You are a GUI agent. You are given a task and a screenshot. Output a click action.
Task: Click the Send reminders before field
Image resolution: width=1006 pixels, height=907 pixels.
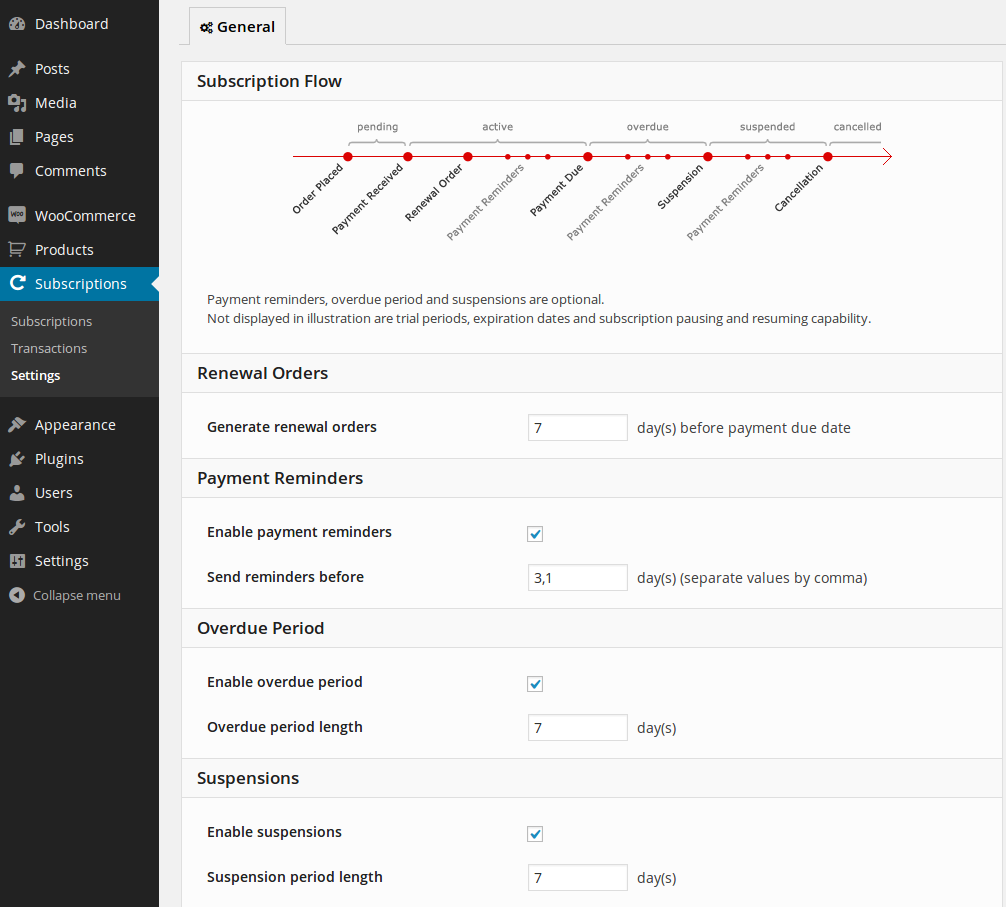[x=577, y=577]
